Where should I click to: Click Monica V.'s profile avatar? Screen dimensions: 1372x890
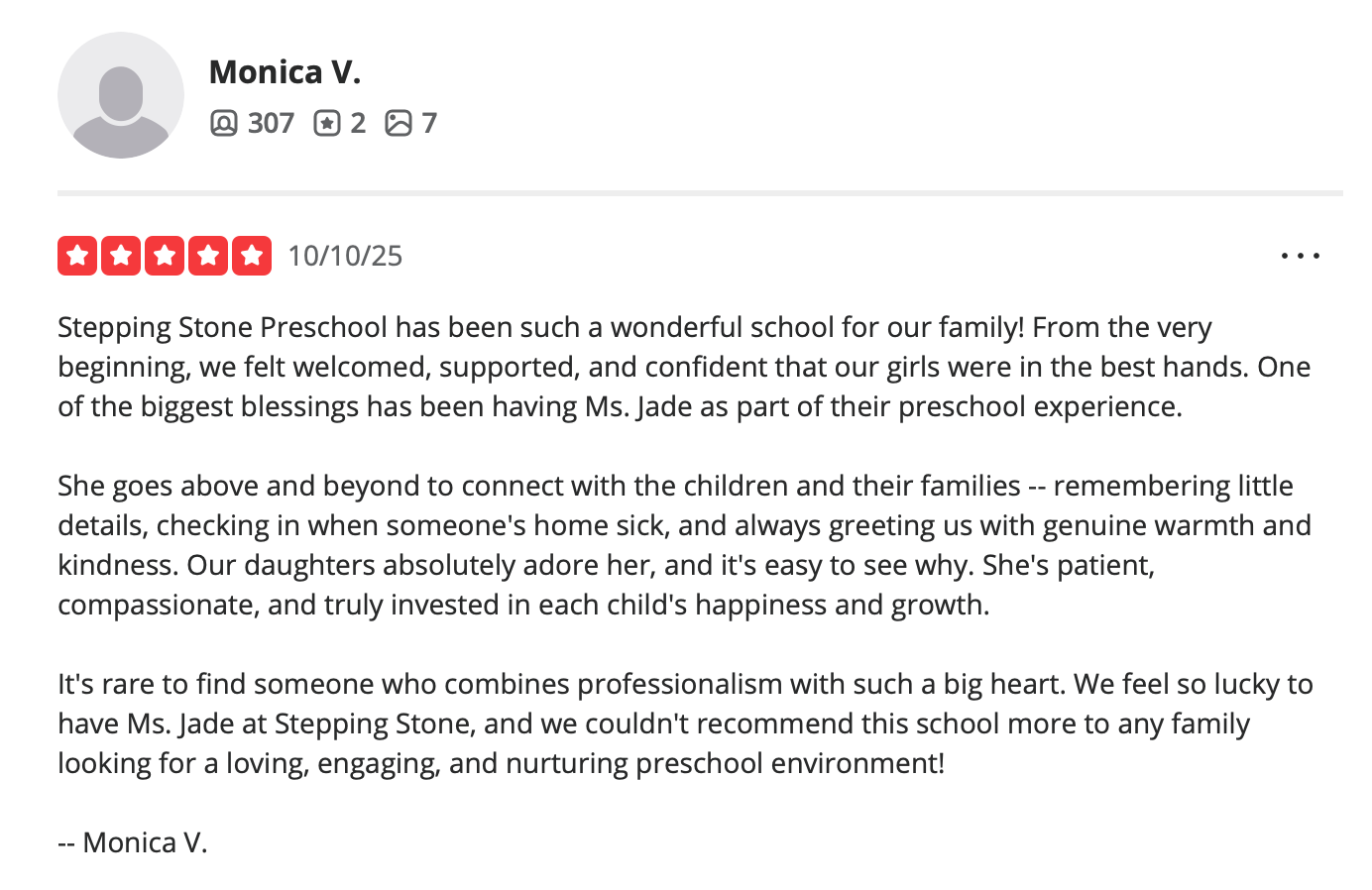[x=121, y=95]
